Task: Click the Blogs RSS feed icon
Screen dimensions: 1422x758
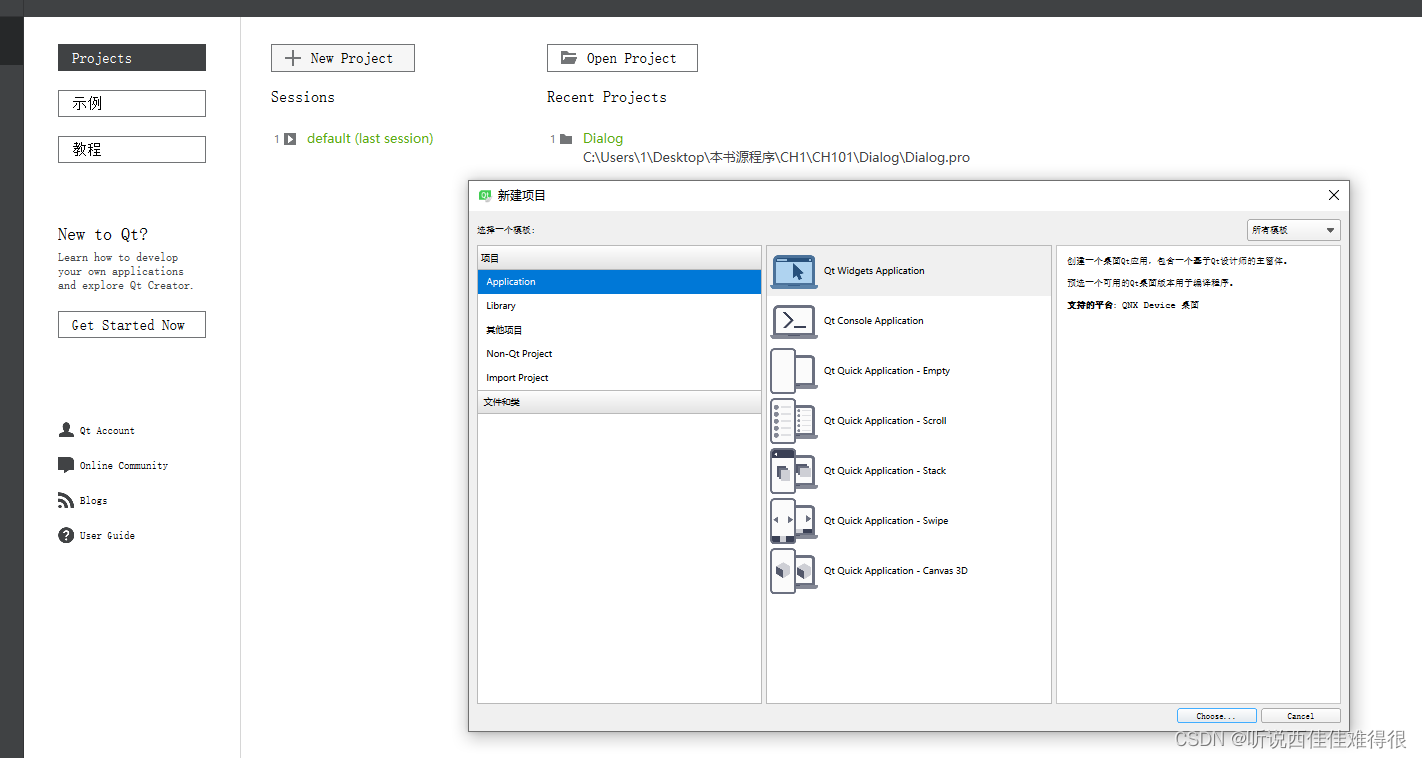Action: pos(66,500)
